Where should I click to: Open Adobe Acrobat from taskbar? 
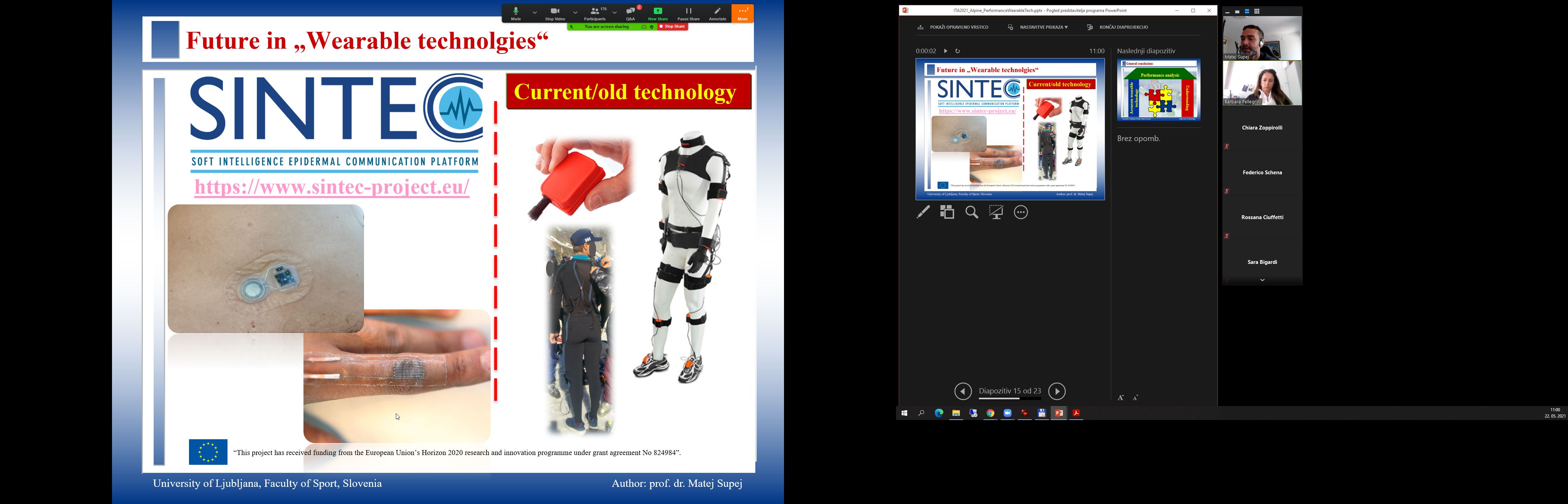point(1076,413)
